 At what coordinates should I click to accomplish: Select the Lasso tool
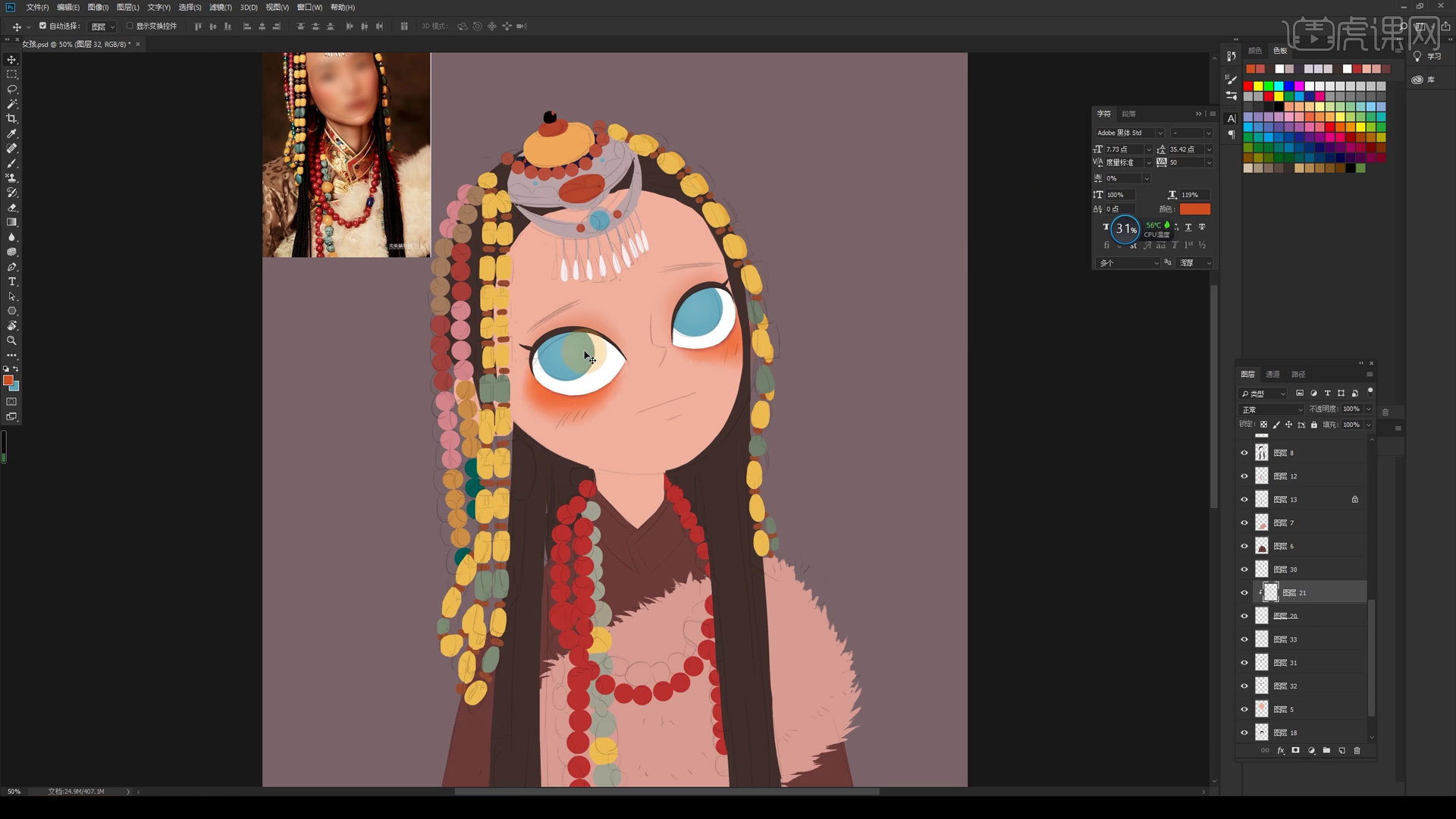click(x=11, y=89)
